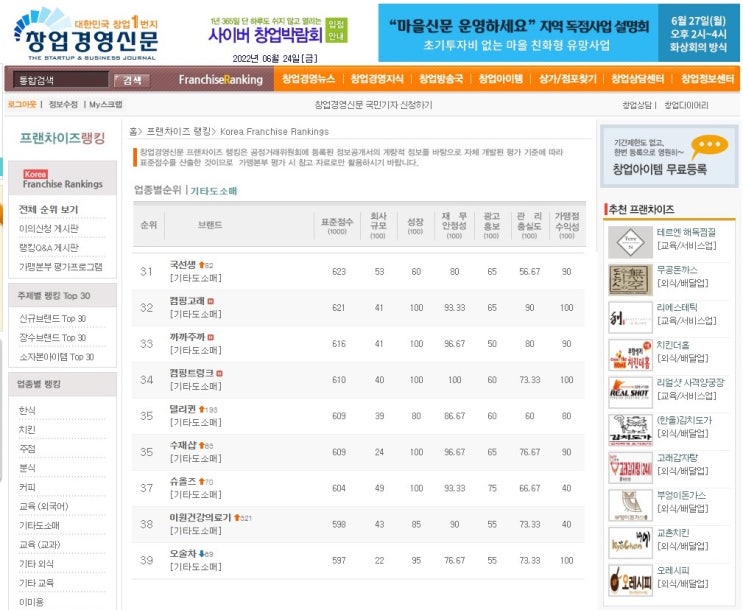Open the 창업정보센터 menu
Screen dimensions: 743x610
[707, 79]
